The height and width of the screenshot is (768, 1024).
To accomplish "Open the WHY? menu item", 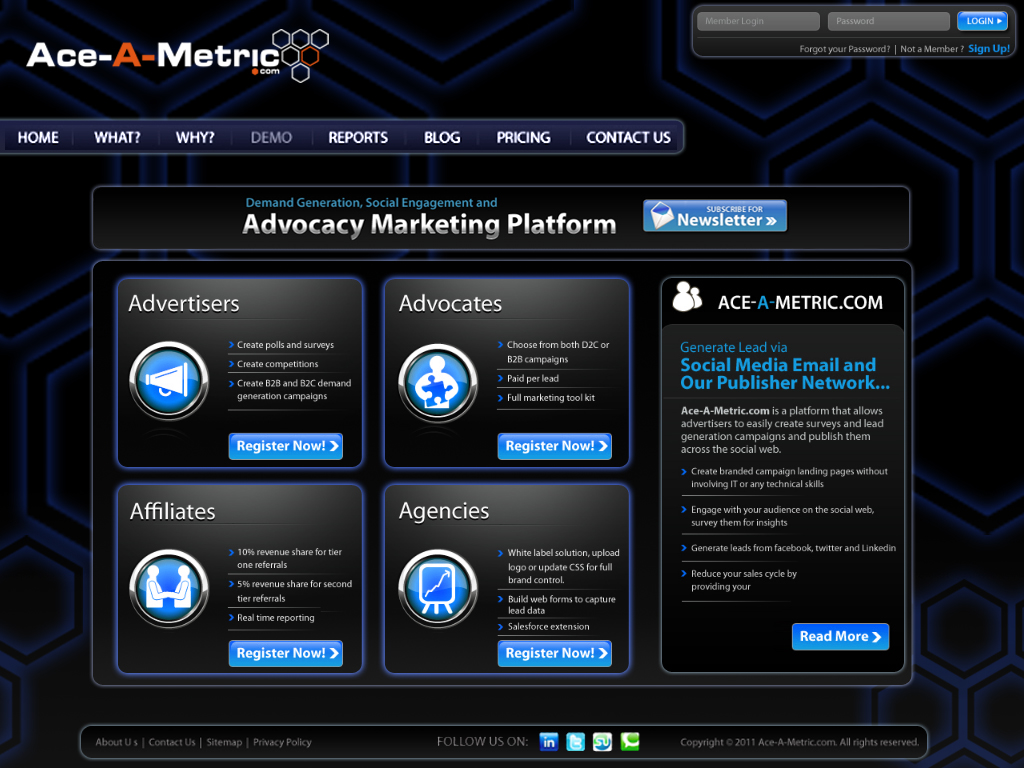I will [195, 138].
